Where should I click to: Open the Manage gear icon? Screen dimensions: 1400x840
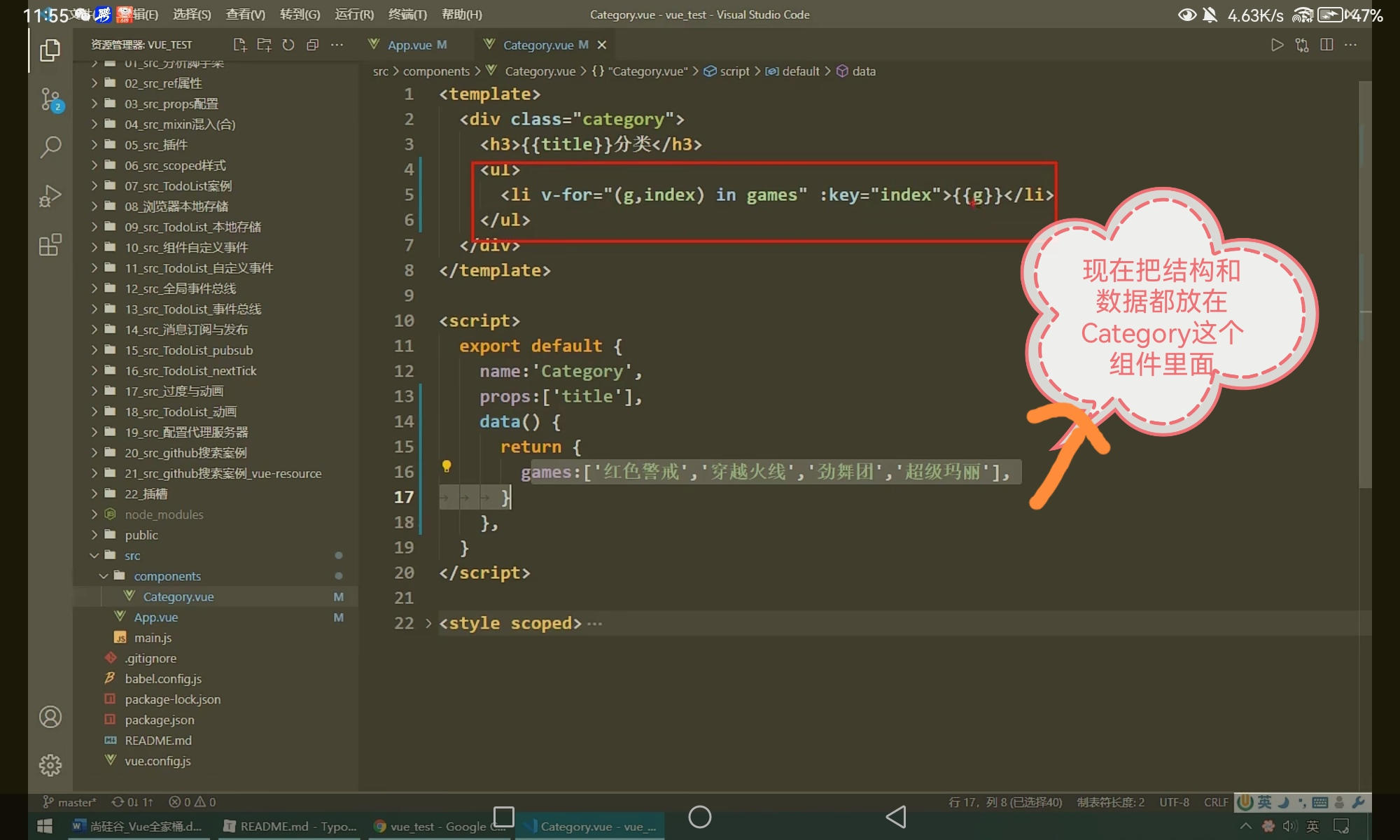pyautogui.click(x=50, y=765)
